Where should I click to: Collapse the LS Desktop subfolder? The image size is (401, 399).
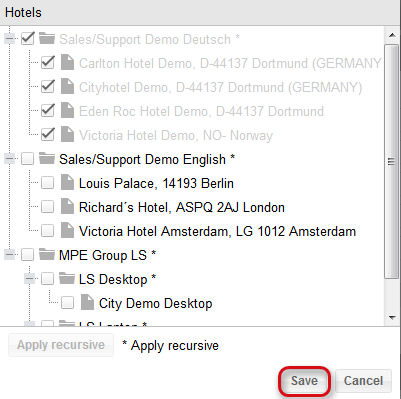click(x=30, y=279)
